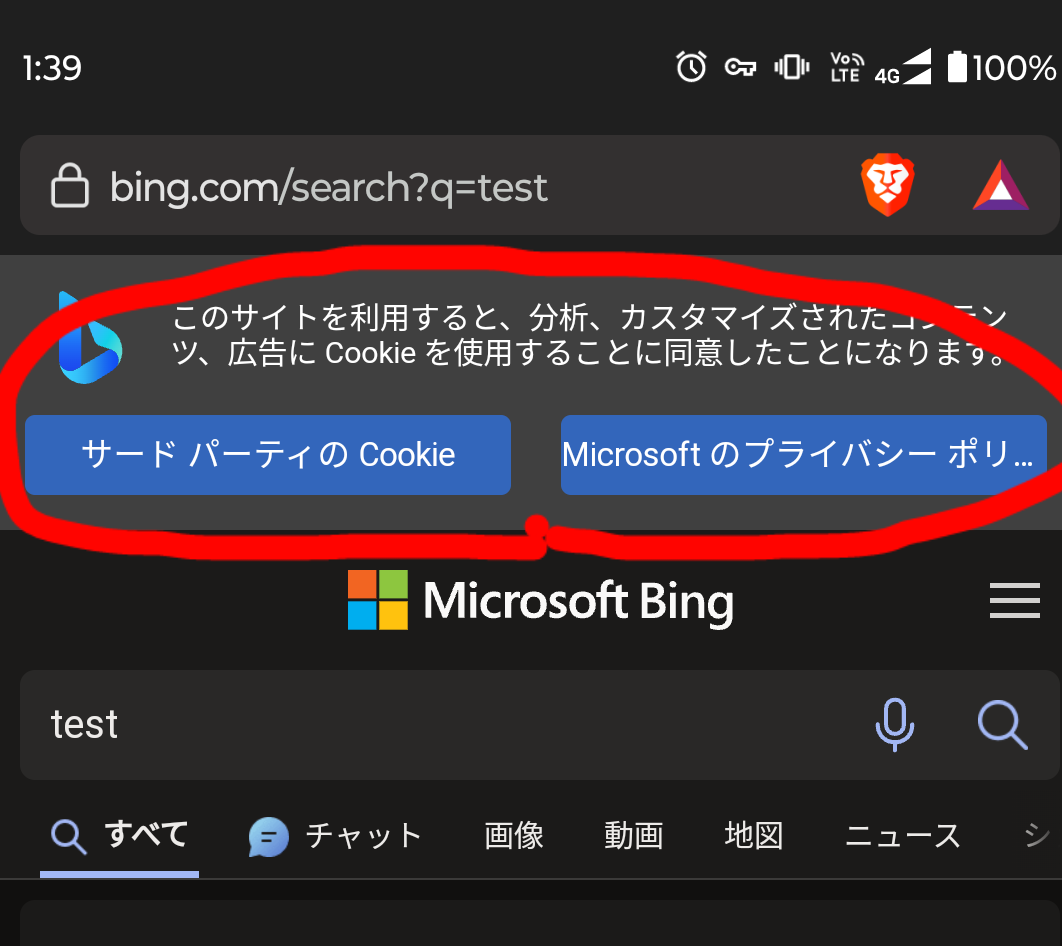Switch to the 画像 tab
Screen dimensions: 1062x946
click(x=513, y=836)
